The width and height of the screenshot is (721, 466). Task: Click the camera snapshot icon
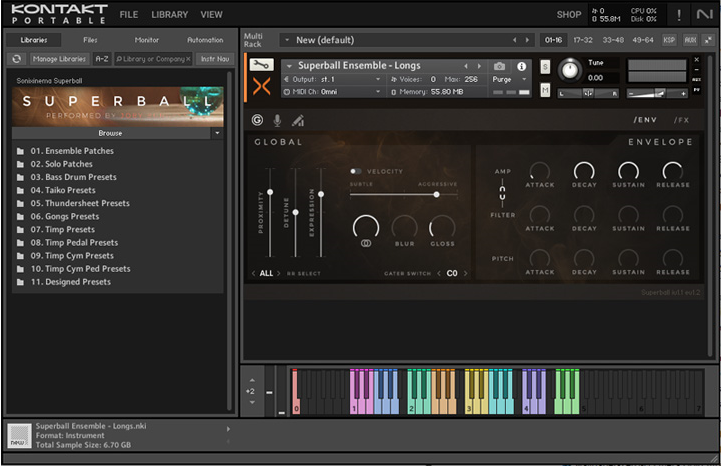click(499, 66)
